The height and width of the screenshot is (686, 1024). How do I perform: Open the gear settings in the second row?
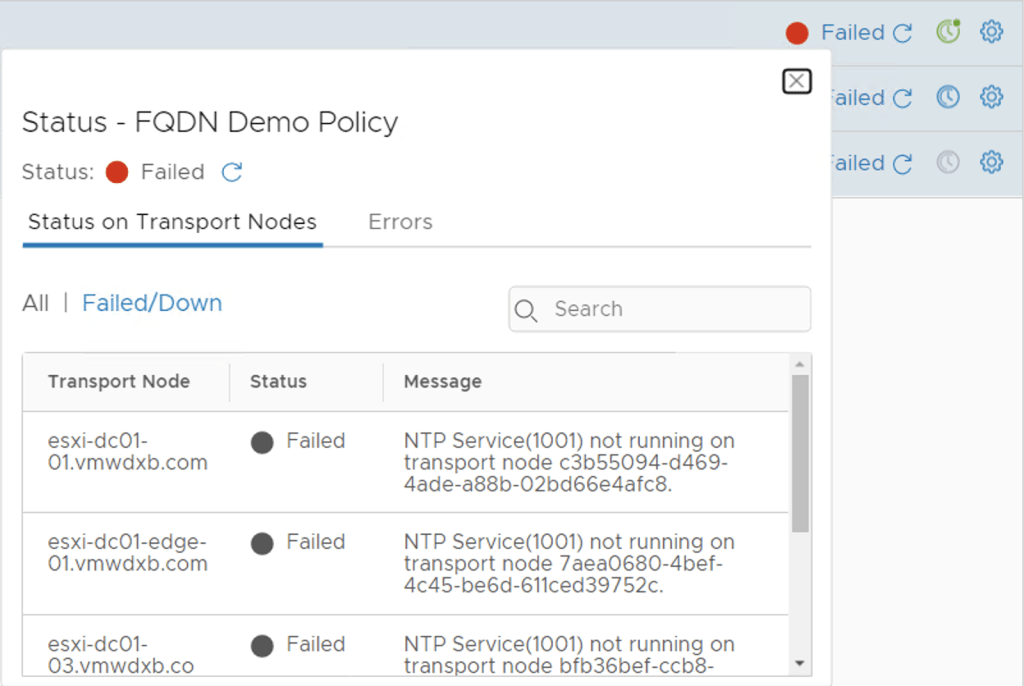tap(991, 97)
